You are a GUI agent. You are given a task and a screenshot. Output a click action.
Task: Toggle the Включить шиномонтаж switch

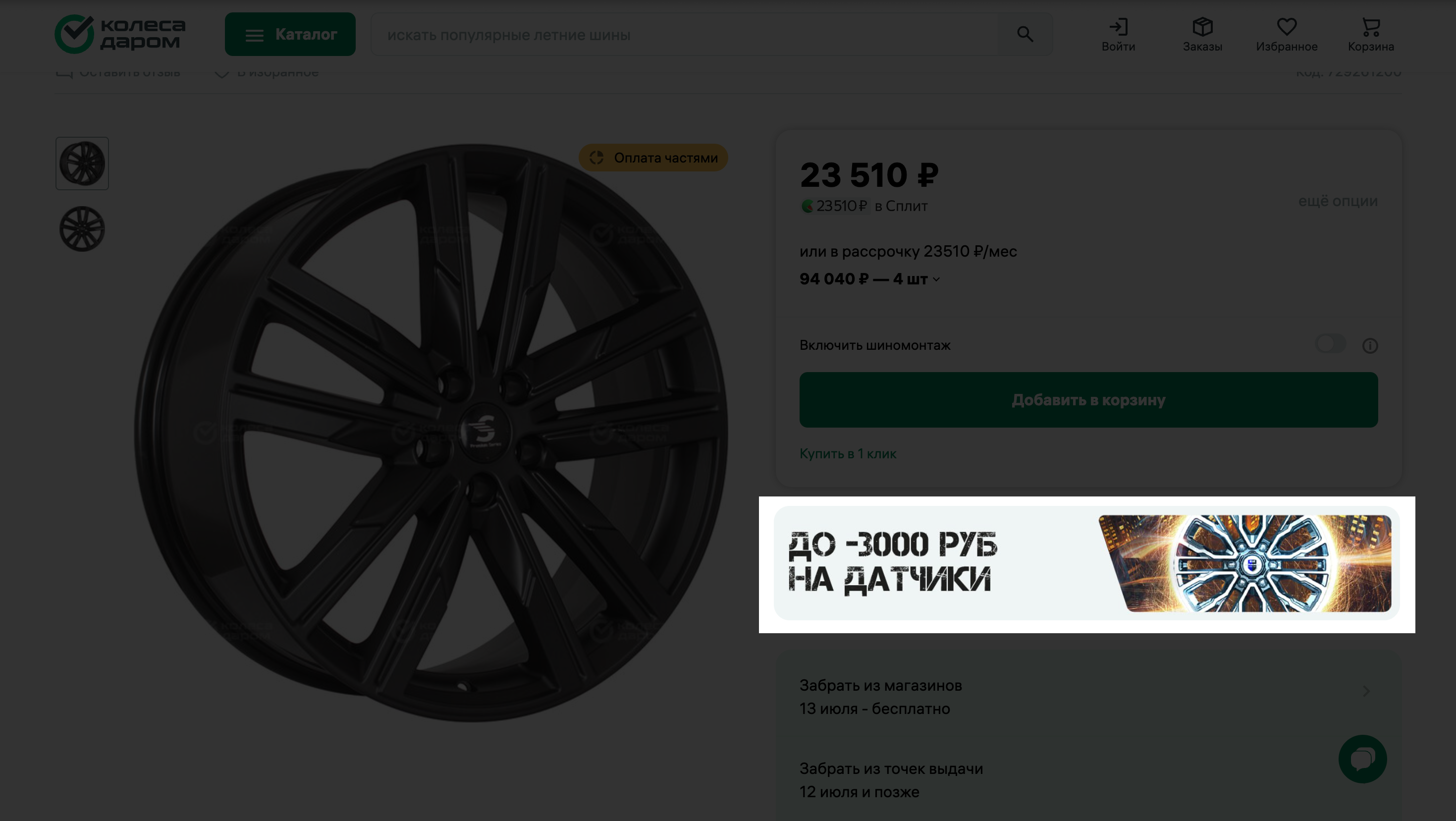1330,344
